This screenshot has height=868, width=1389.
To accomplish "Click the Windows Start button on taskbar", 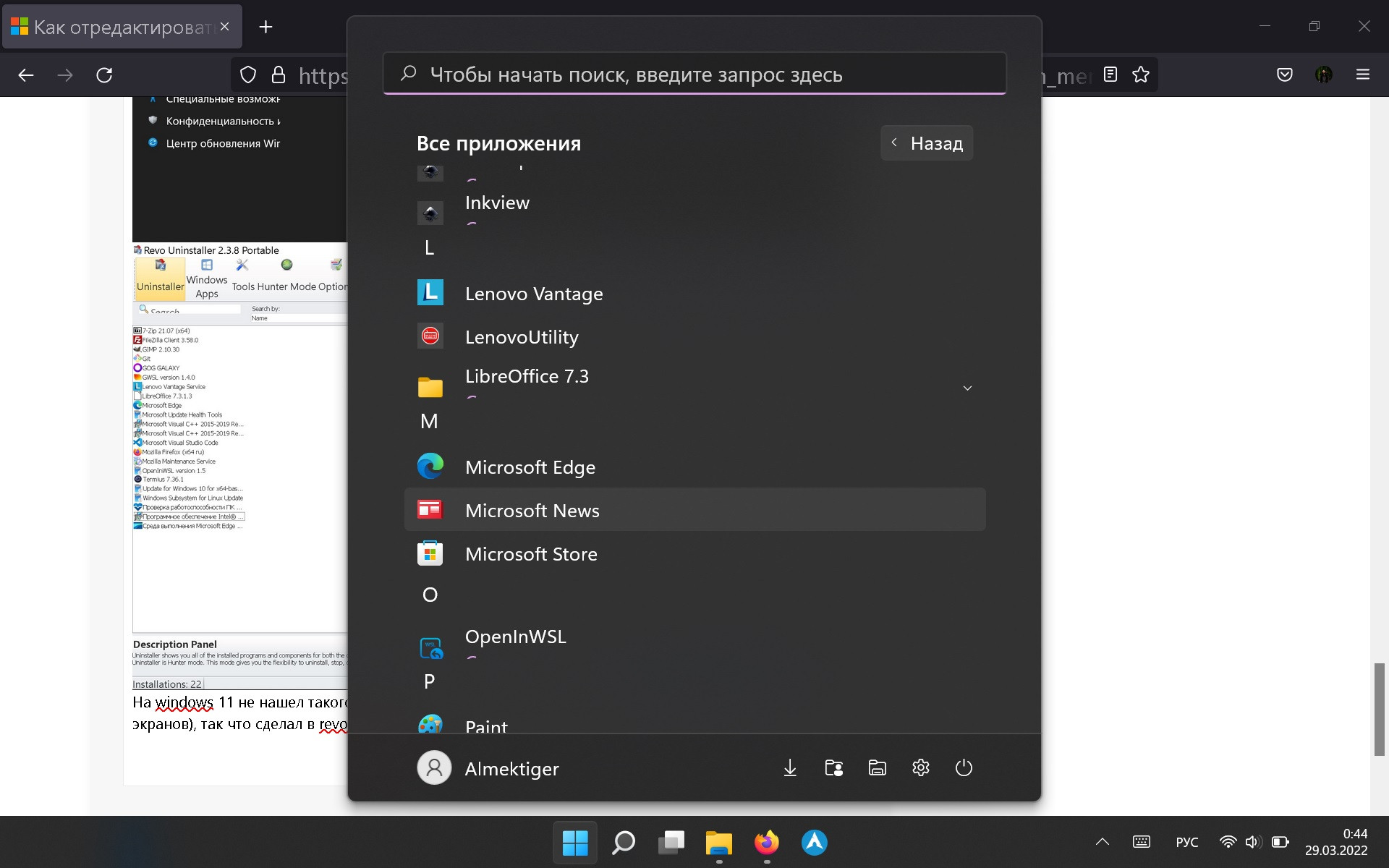I will [575, 843].
